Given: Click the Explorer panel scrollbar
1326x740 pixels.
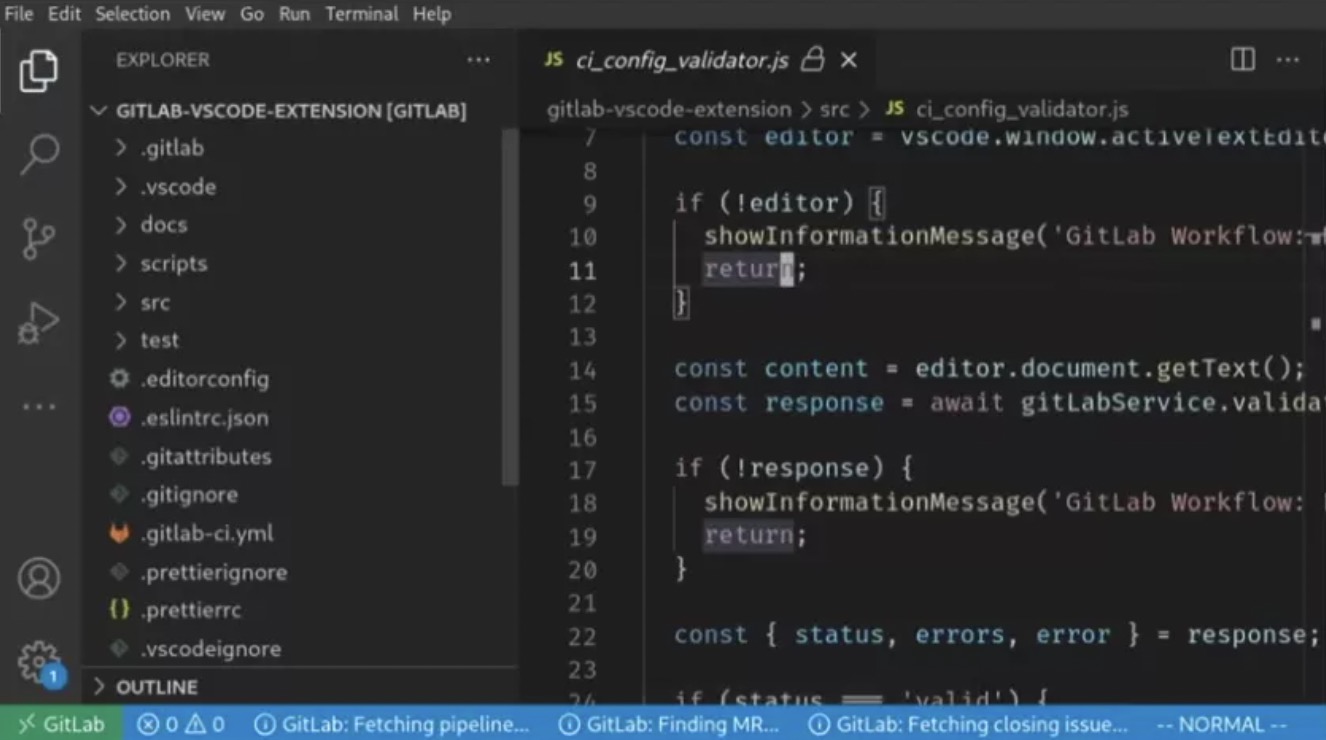Looking at the screenshot, I should pos(510,308).
